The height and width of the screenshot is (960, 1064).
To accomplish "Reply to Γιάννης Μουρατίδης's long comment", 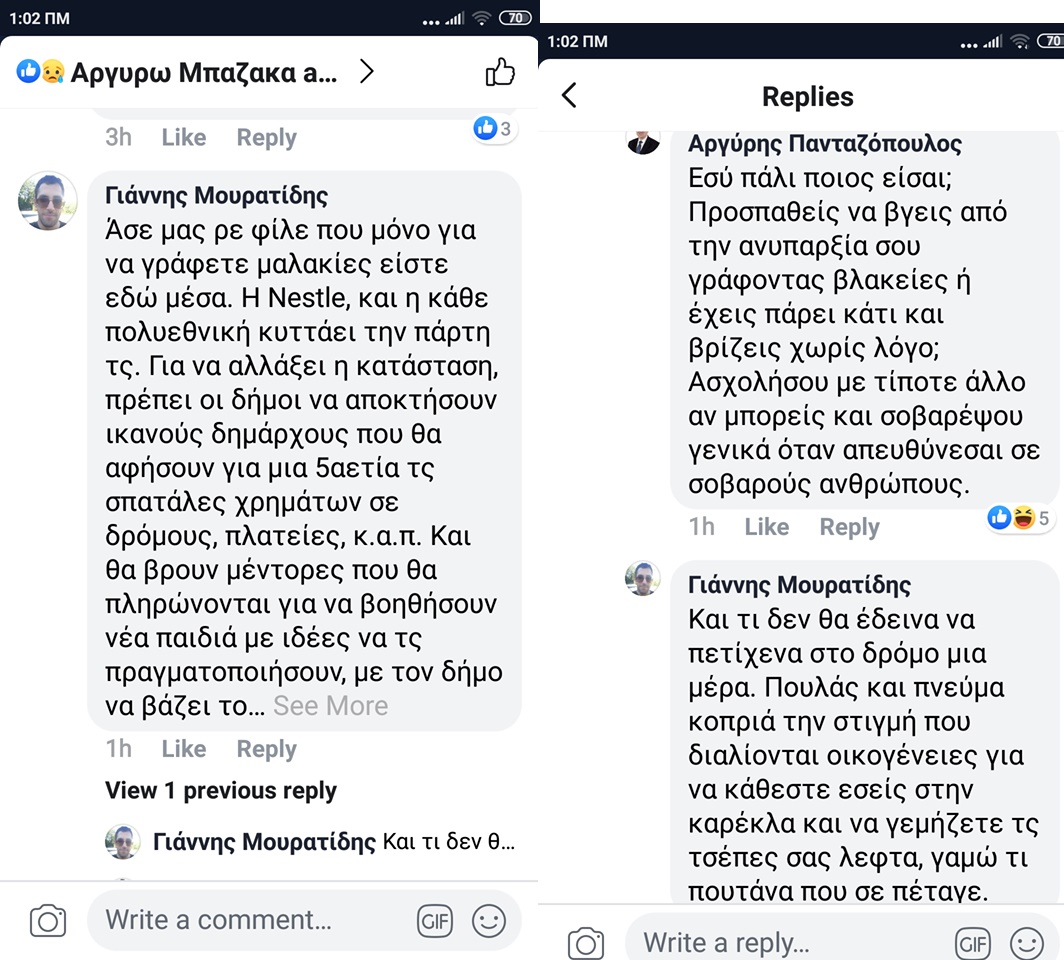I will tap(266, 749).
